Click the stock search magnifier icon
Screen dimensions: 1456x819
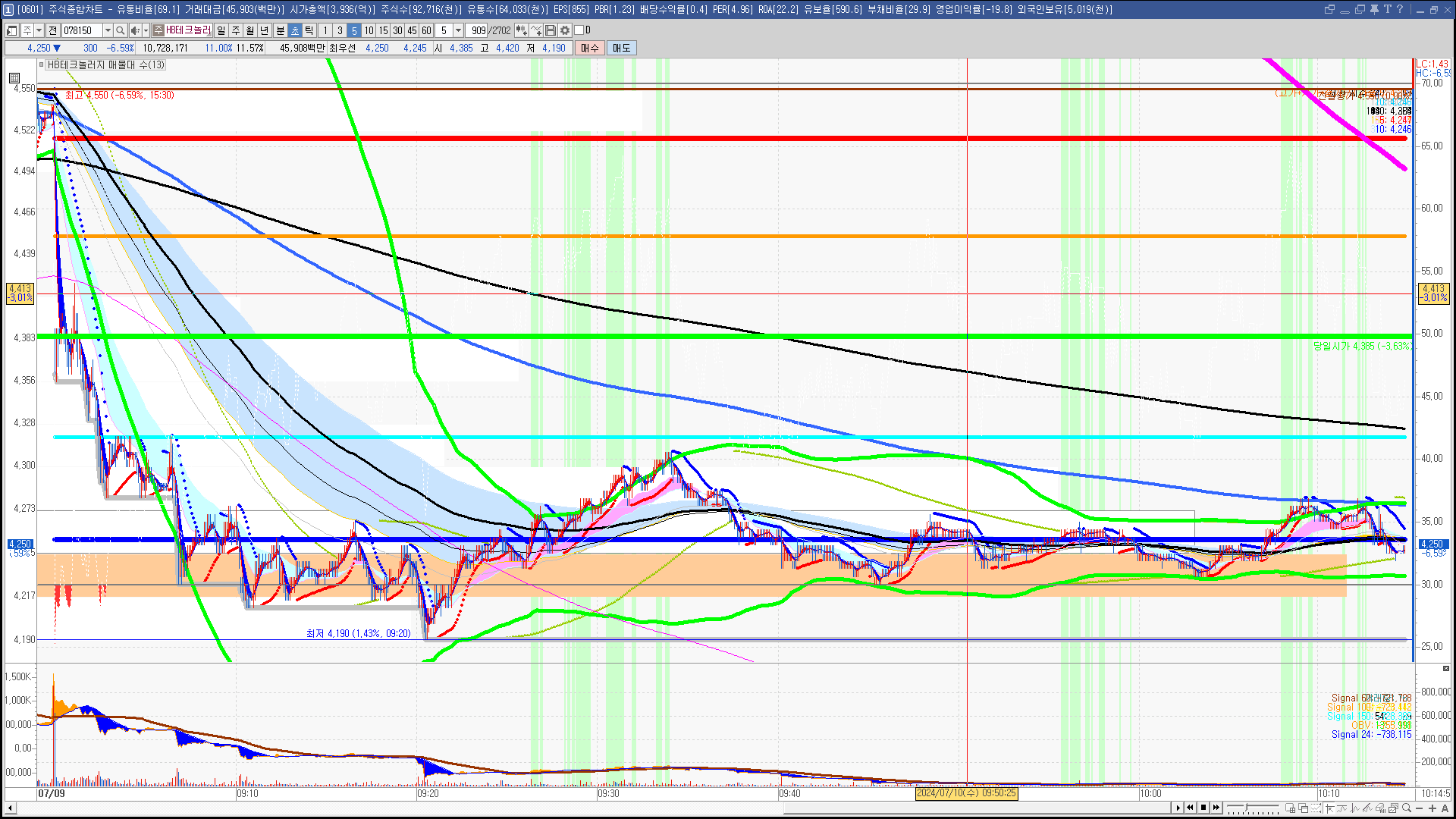coord(120,30)
